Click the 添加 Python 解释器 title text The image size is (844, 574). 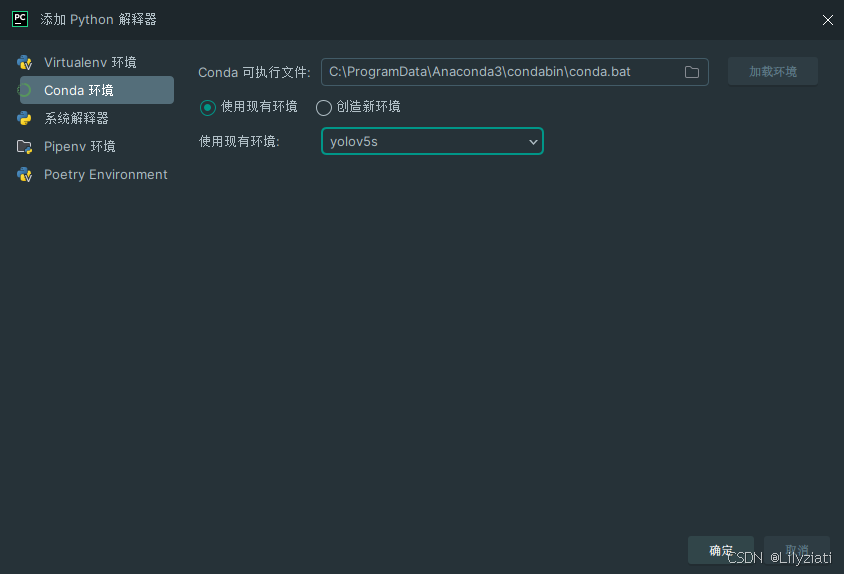click(x=99, y=19)
